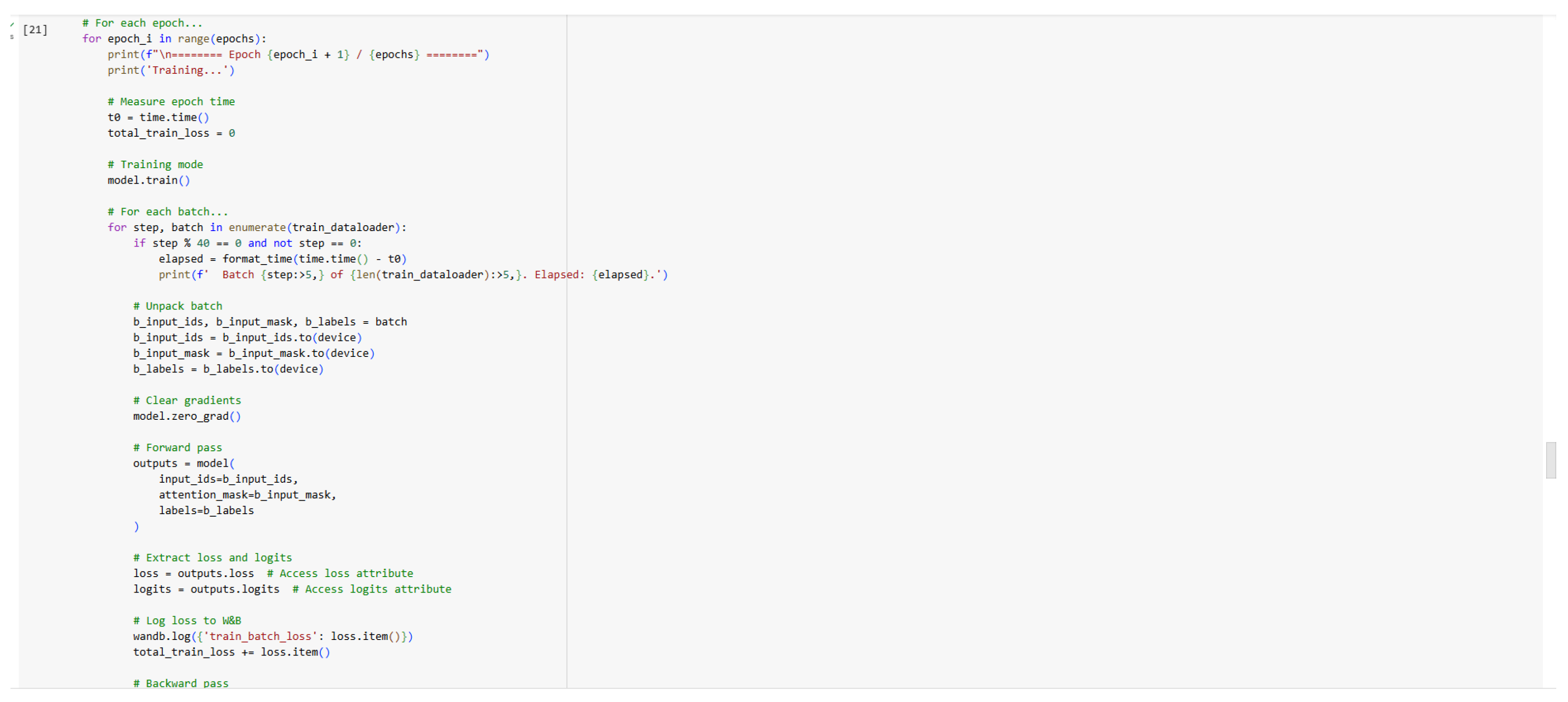The image size is (1568, 702).
Task: Click the '# For each epoch...' comment line
Action: coord(142,23)
